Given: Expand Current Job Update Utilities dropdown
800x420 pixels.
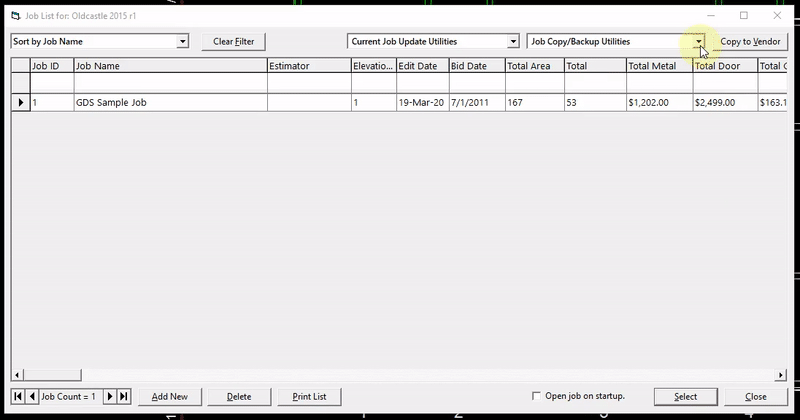Looking at the screenshot, I should click(513, 41).
